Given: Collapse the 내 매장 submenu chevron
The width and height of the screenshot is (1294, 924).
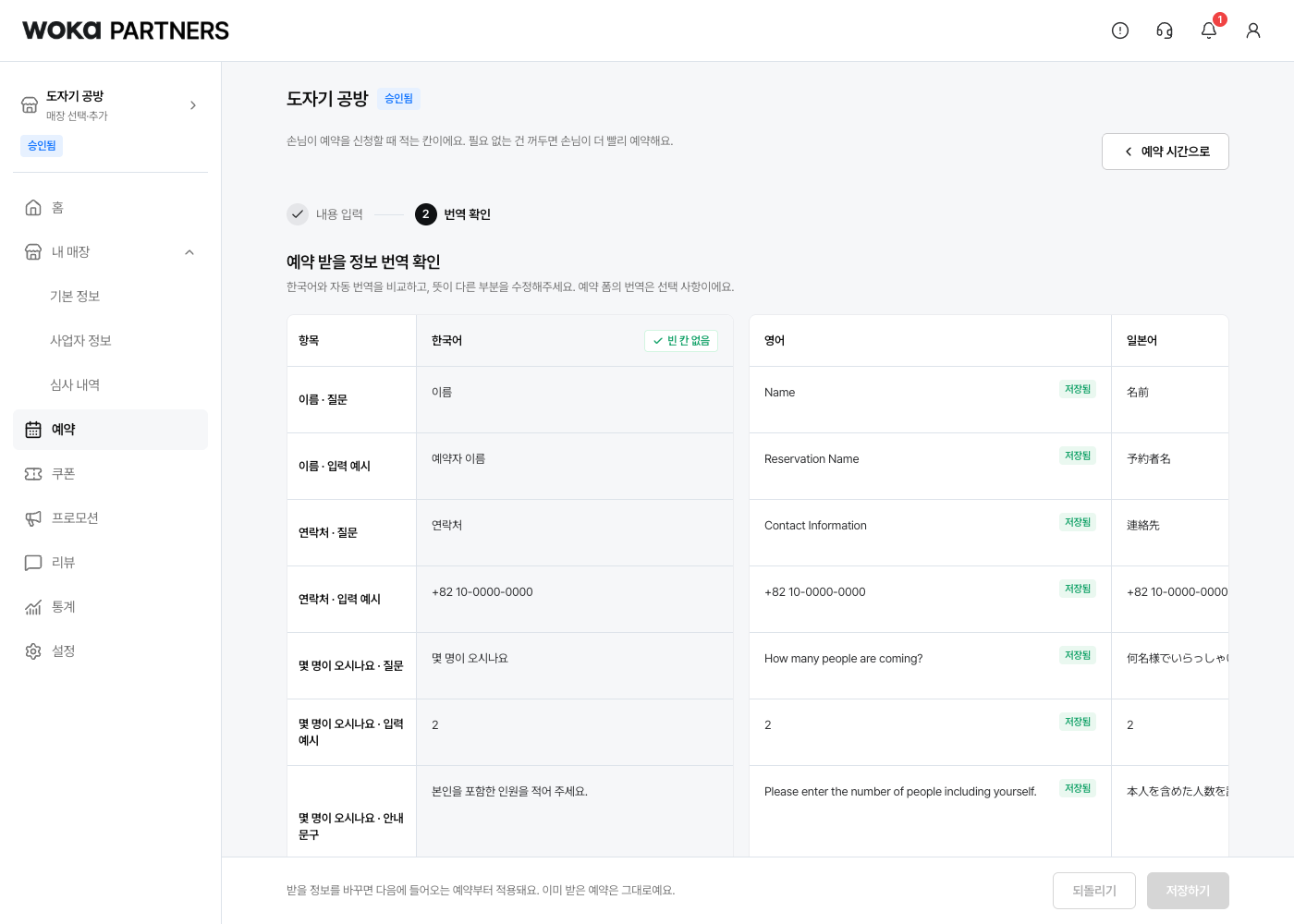Looking at the screenshot, I should [189, 252].
